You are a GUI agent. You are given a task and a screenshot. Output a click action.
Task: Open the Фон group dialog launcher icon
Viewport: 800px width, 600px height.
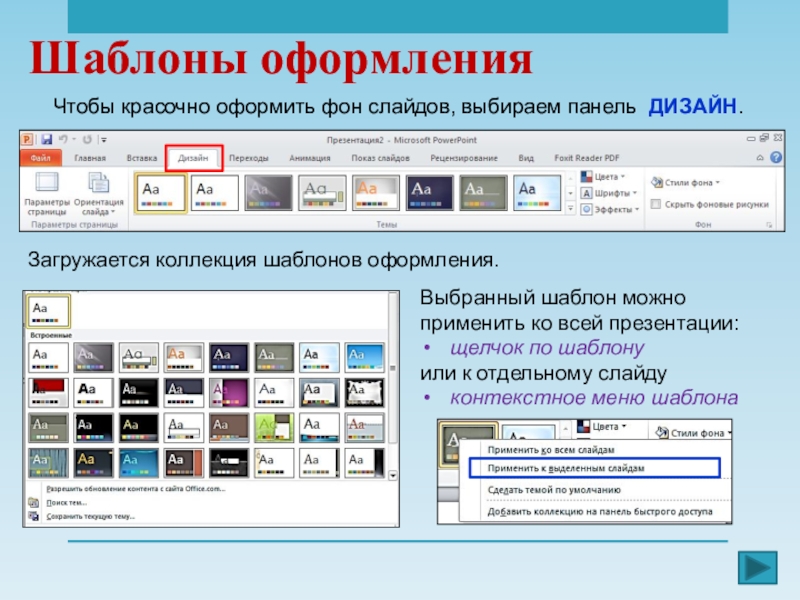pyautogui.click(x=769, y=225)
